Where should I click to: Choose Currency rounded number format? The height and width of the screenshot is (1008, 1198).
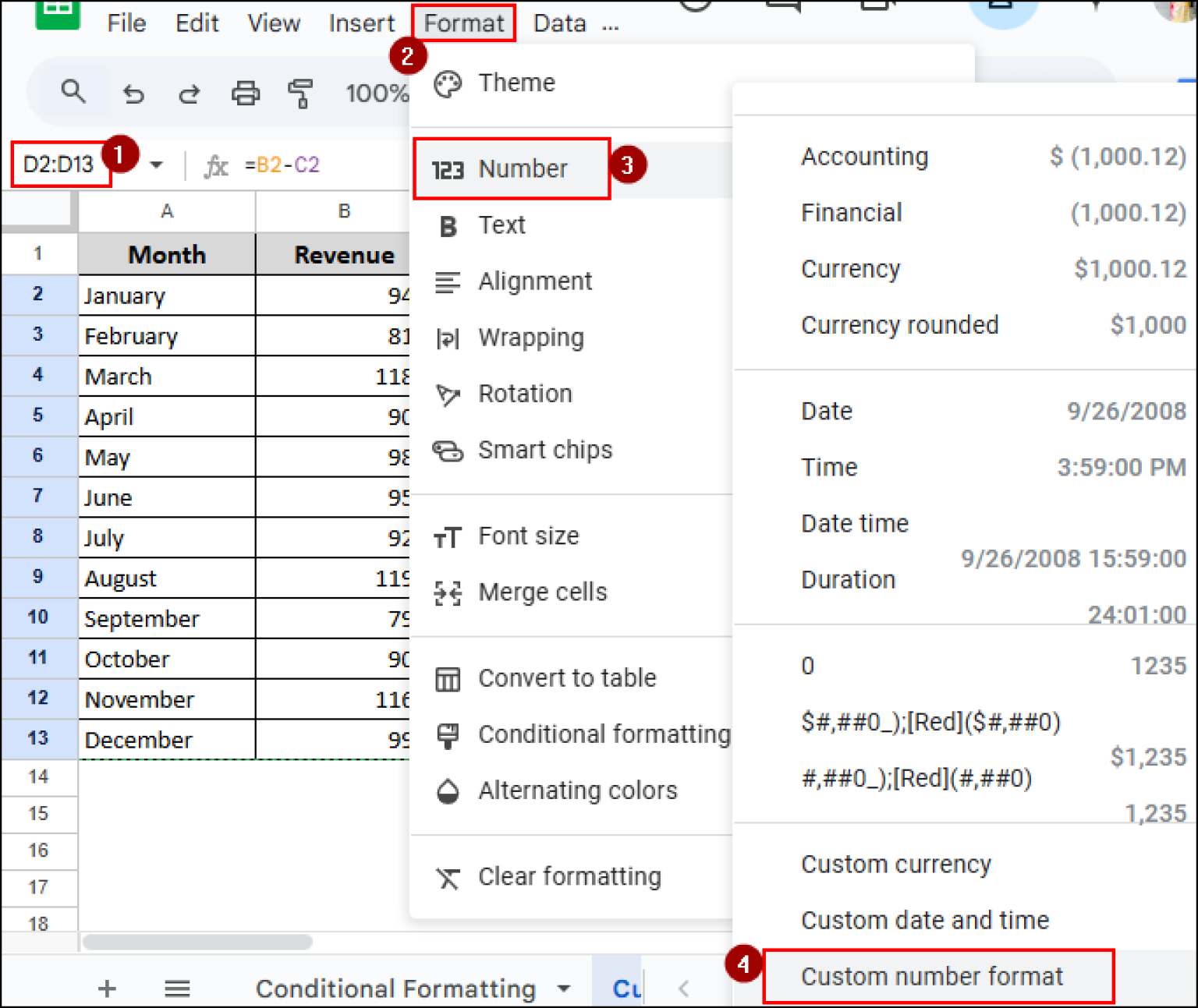pyautogui.click(x=900, y=325)
